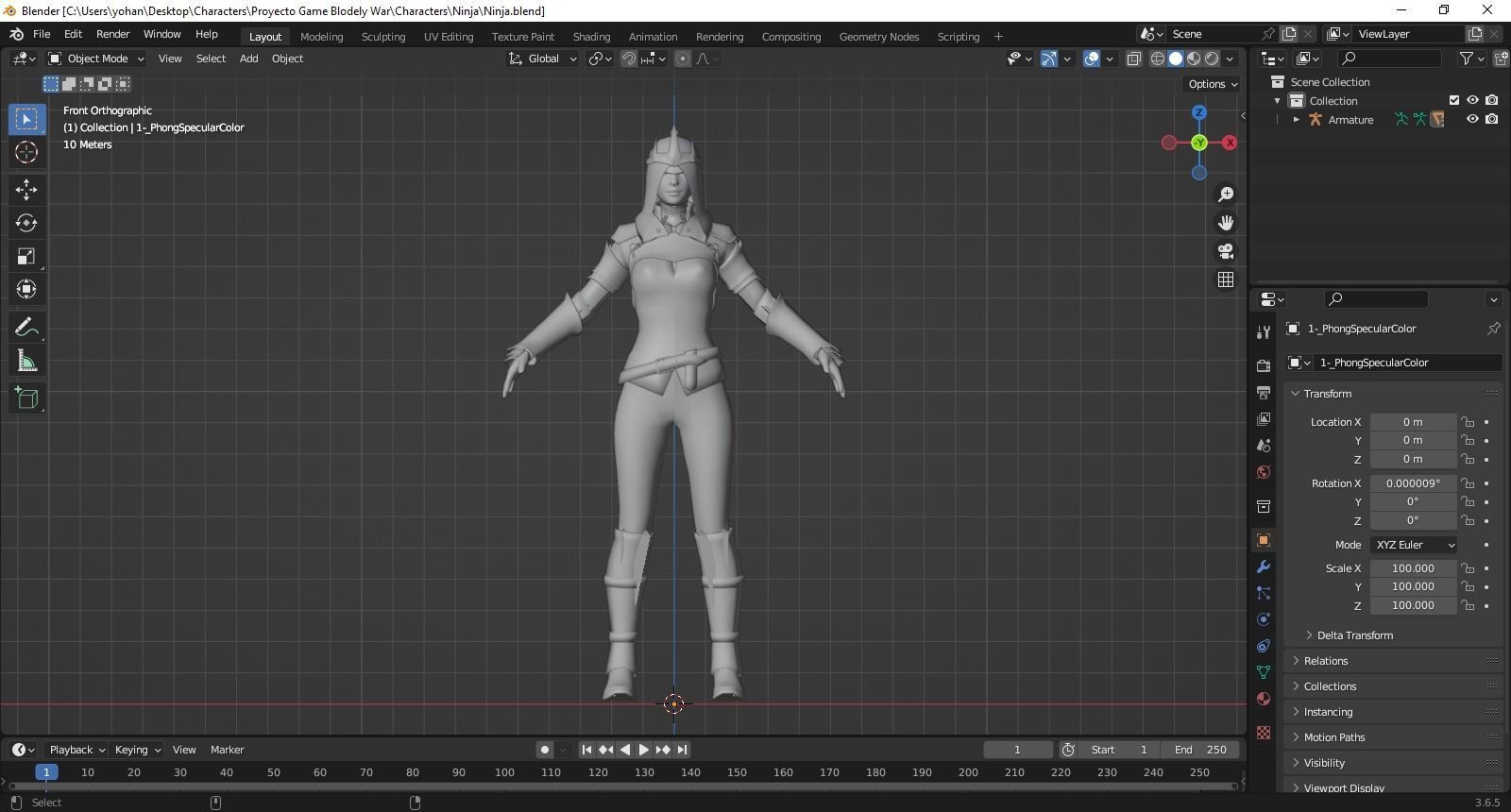
Task: Exclude Collection from the View Layer
Action: point(1454,100)
